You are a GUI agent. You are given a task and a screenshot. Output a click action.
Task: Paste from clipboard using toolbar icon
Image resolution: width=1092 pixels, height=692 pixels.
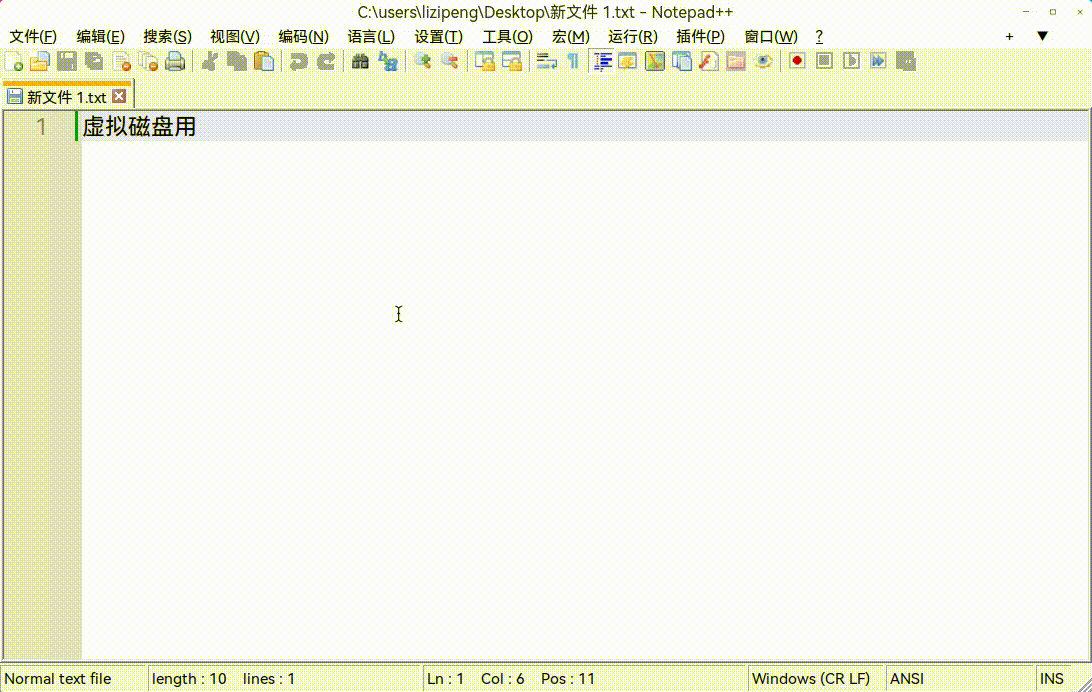(263, 61)
